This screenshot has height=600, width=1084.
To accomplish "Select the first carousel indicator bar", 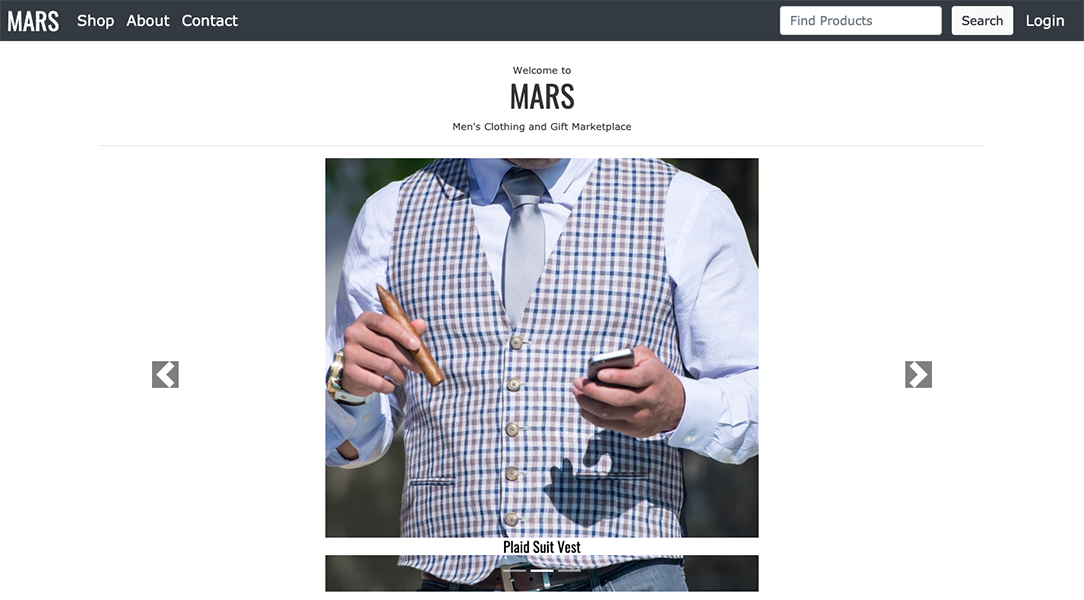I will pyautogui.click(x=514, y=571).
